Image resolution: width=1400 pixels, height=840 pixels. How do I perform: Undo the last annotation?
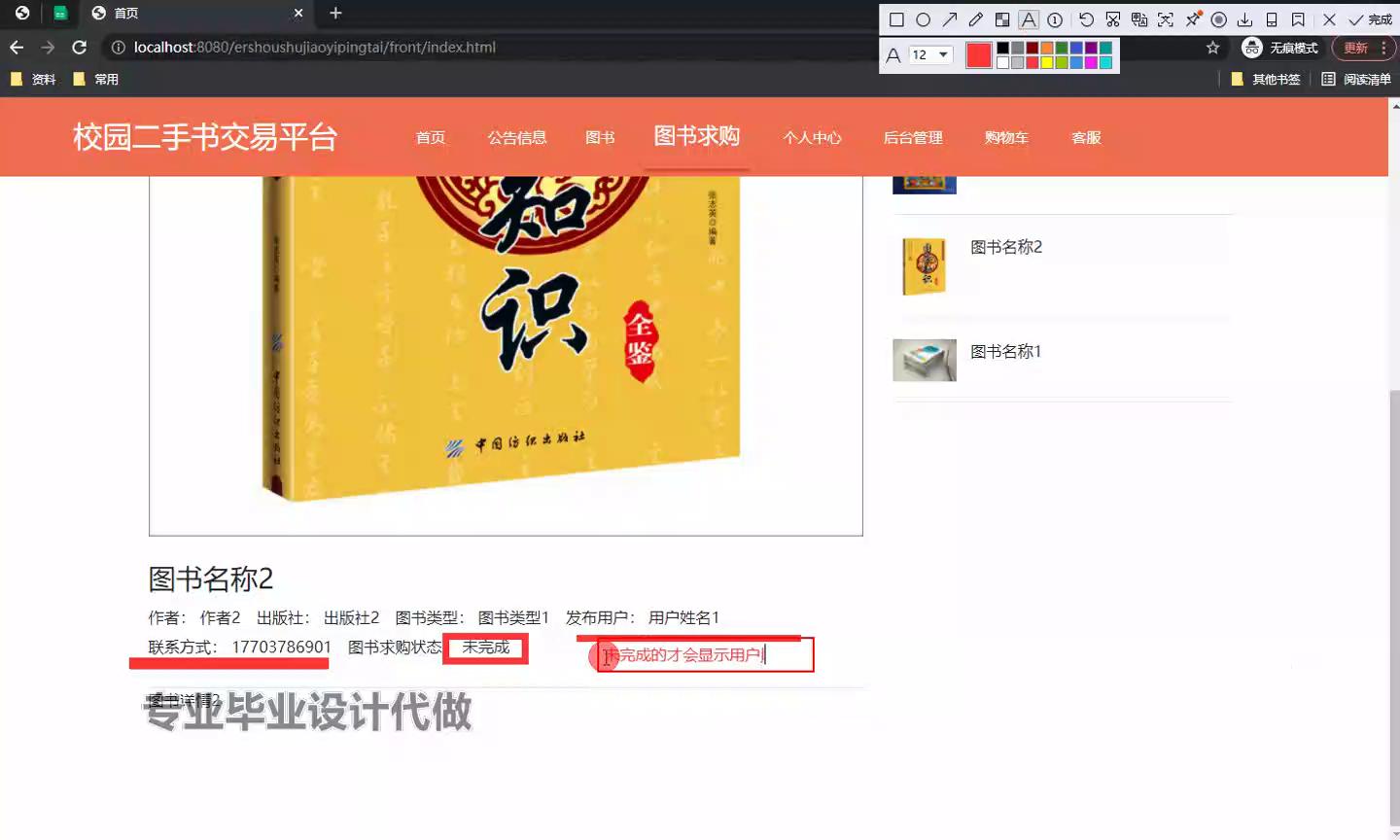(1086, 19)
